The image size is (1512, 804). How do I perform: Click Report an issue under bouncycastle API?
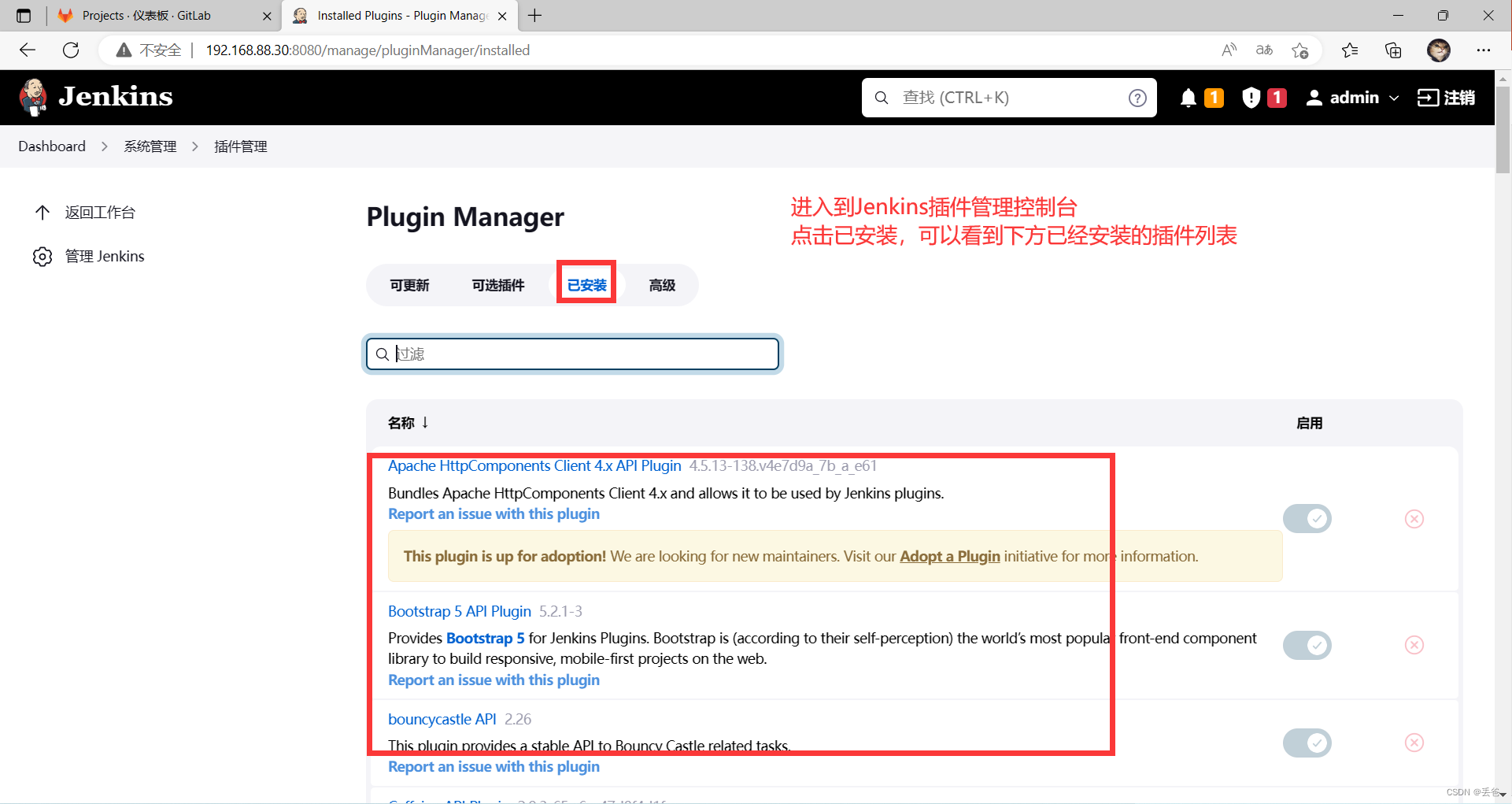[494, 767]
